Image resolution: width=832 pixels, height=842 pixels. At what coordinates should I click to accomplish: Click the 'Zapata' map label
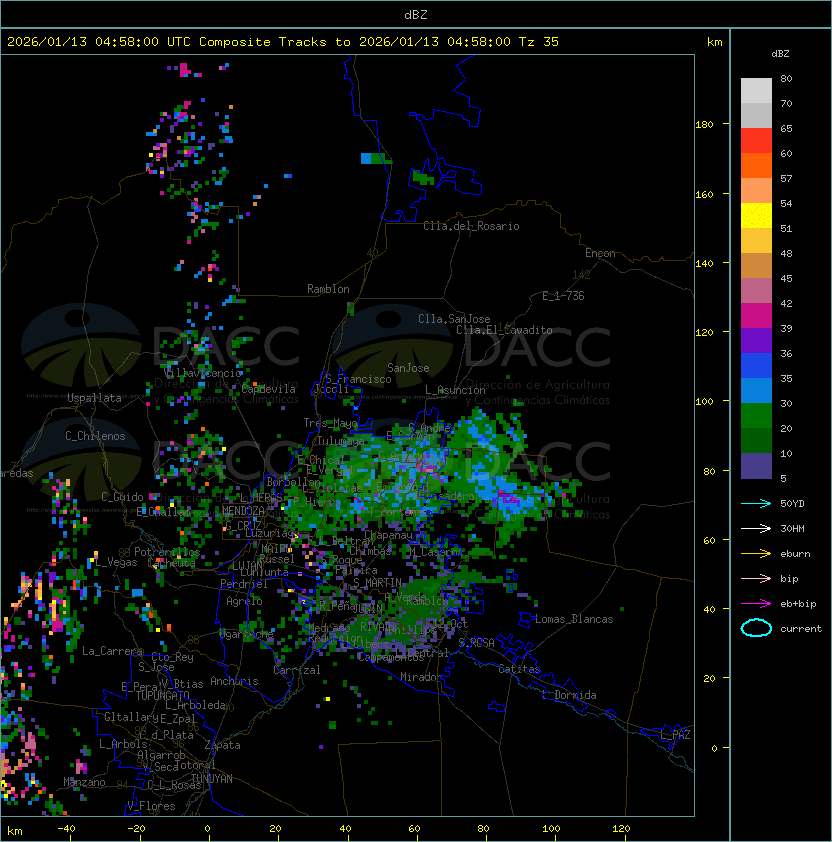point(222,745)
